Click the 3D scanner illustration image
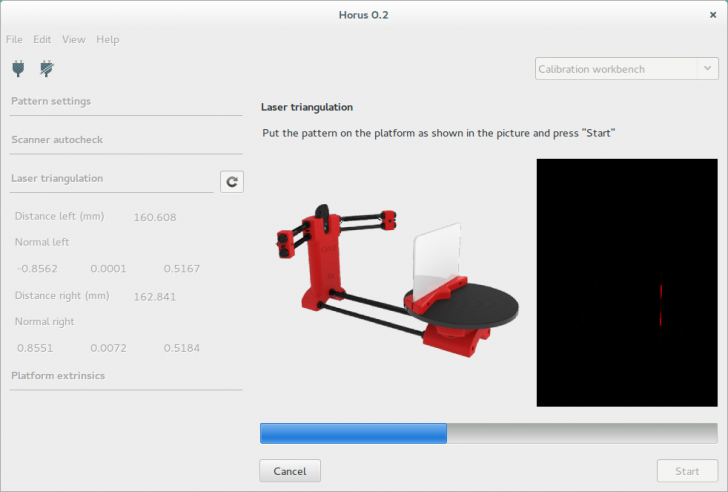Screen dimensions: 728x492 (x=398, y=281)
